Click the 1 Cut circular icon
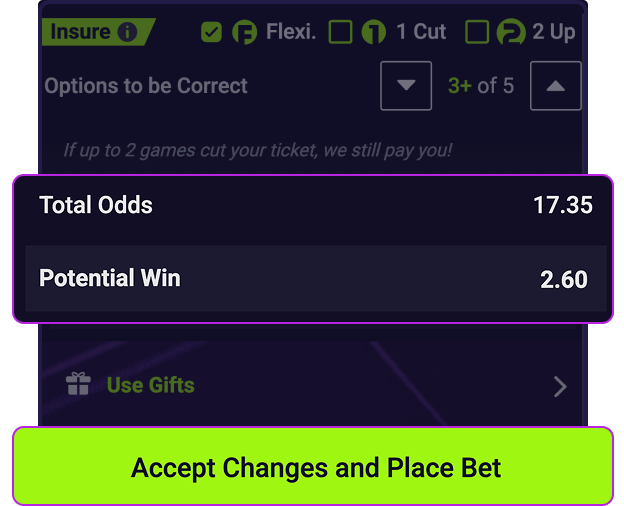This screenshot has height=506, width=624. pos(373,33)
